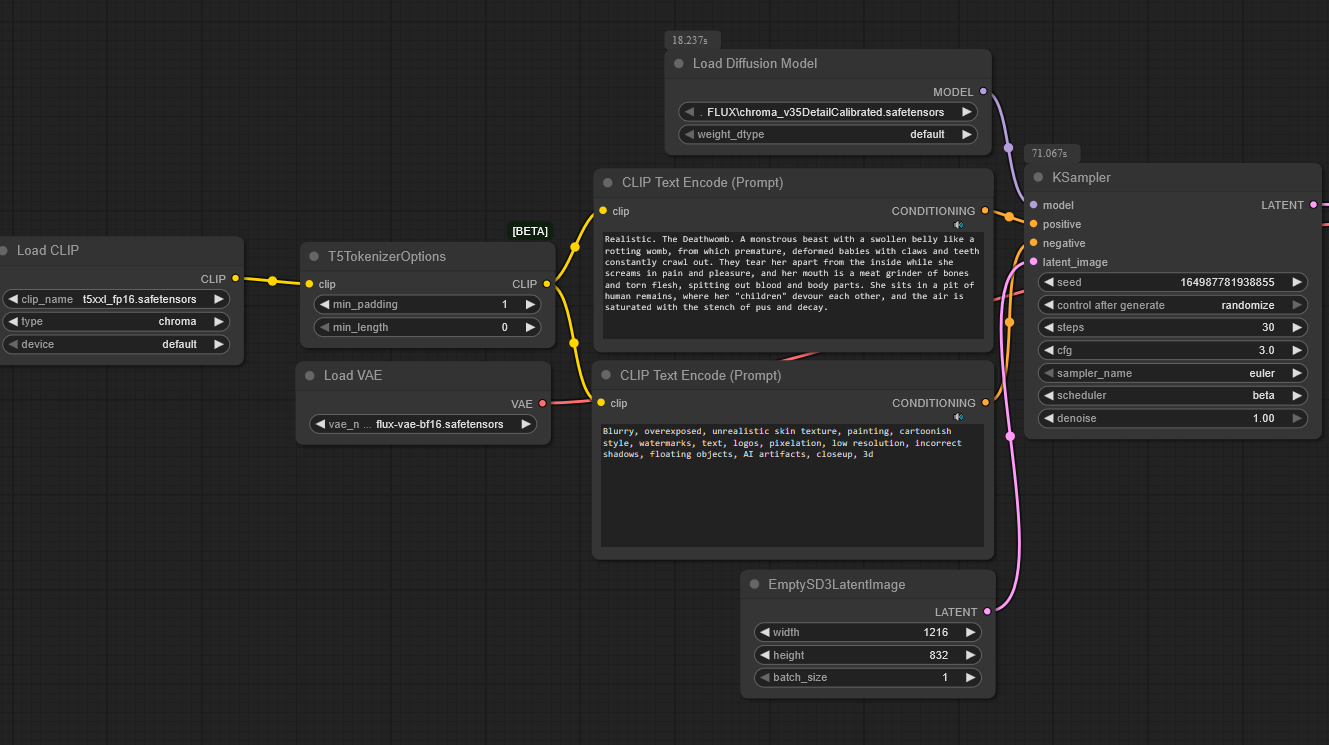This screenshot has width=1329, height=745.
Task: Increase denoise with its right arrow
Action: coord(1297,419)
